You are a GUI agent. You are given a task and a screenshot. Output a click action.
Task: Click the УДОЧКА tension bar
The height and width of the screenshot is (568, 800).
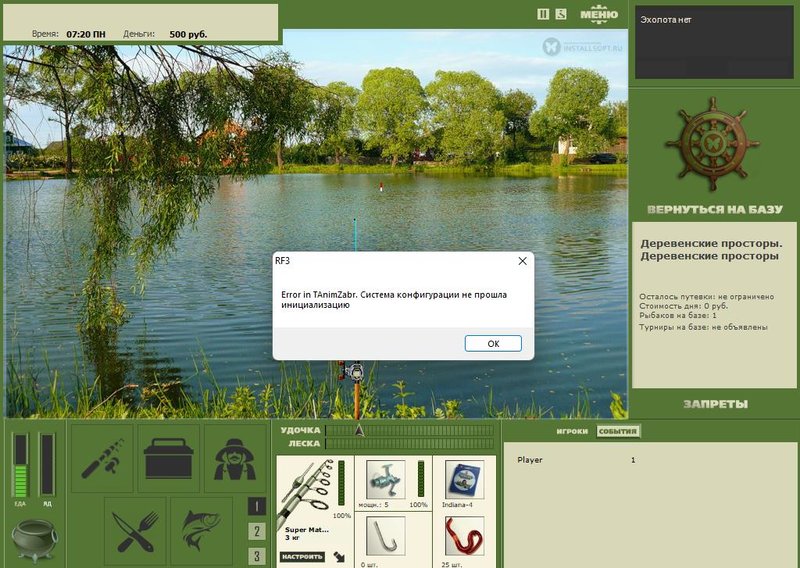pos(410,431)
